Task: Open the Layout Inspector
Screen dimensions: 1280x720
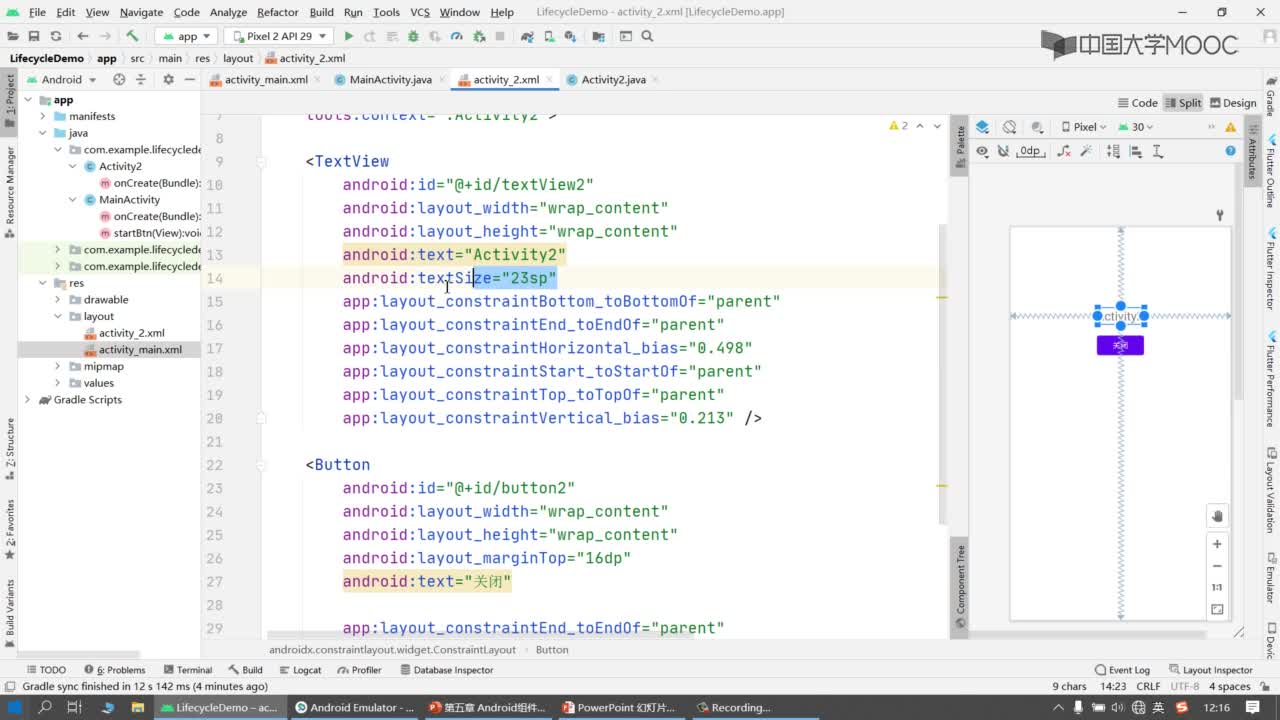Action: pos(1210,670)
